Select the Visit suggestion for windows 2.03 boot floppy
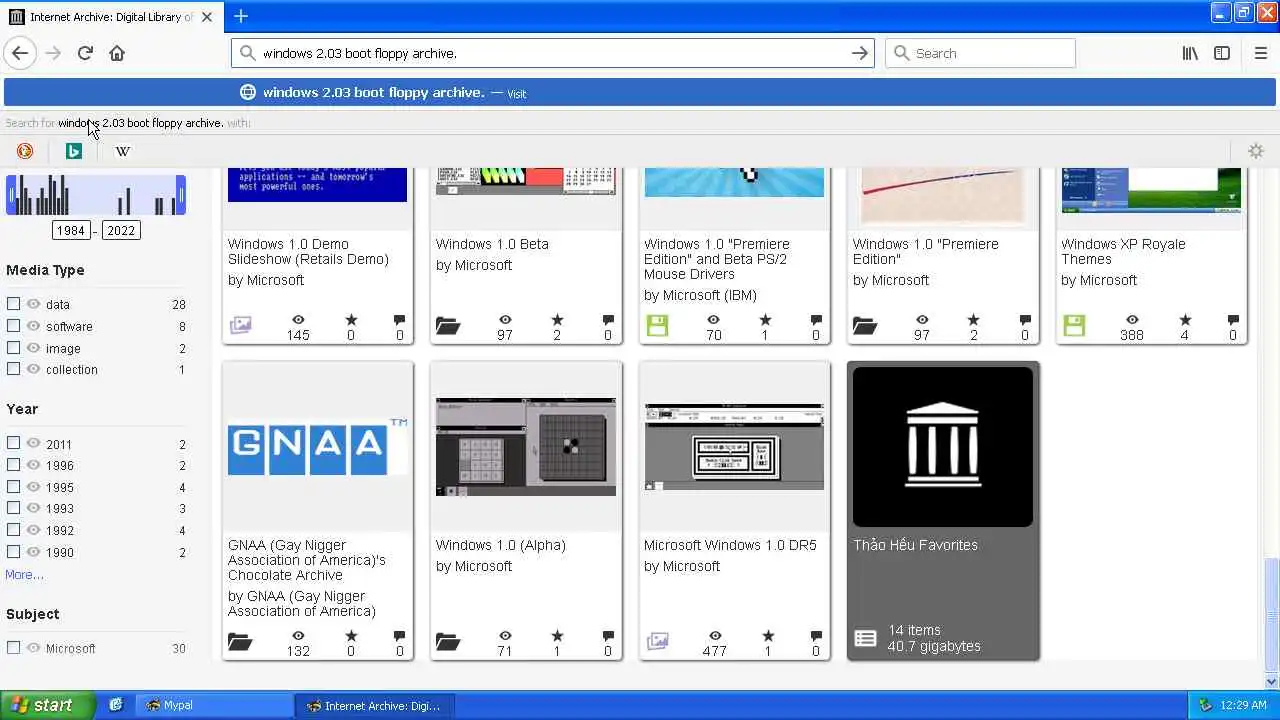 pos(640,92)
